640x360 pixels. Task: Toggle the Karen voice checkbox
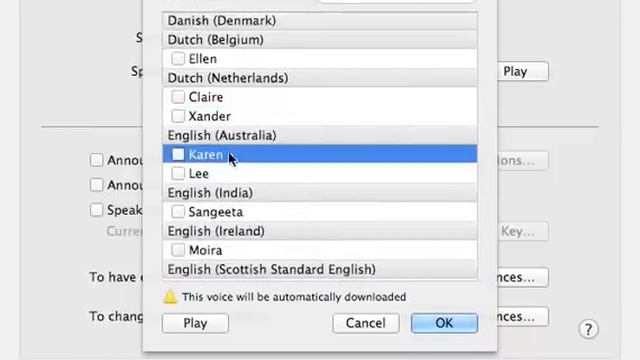[178, 154]
